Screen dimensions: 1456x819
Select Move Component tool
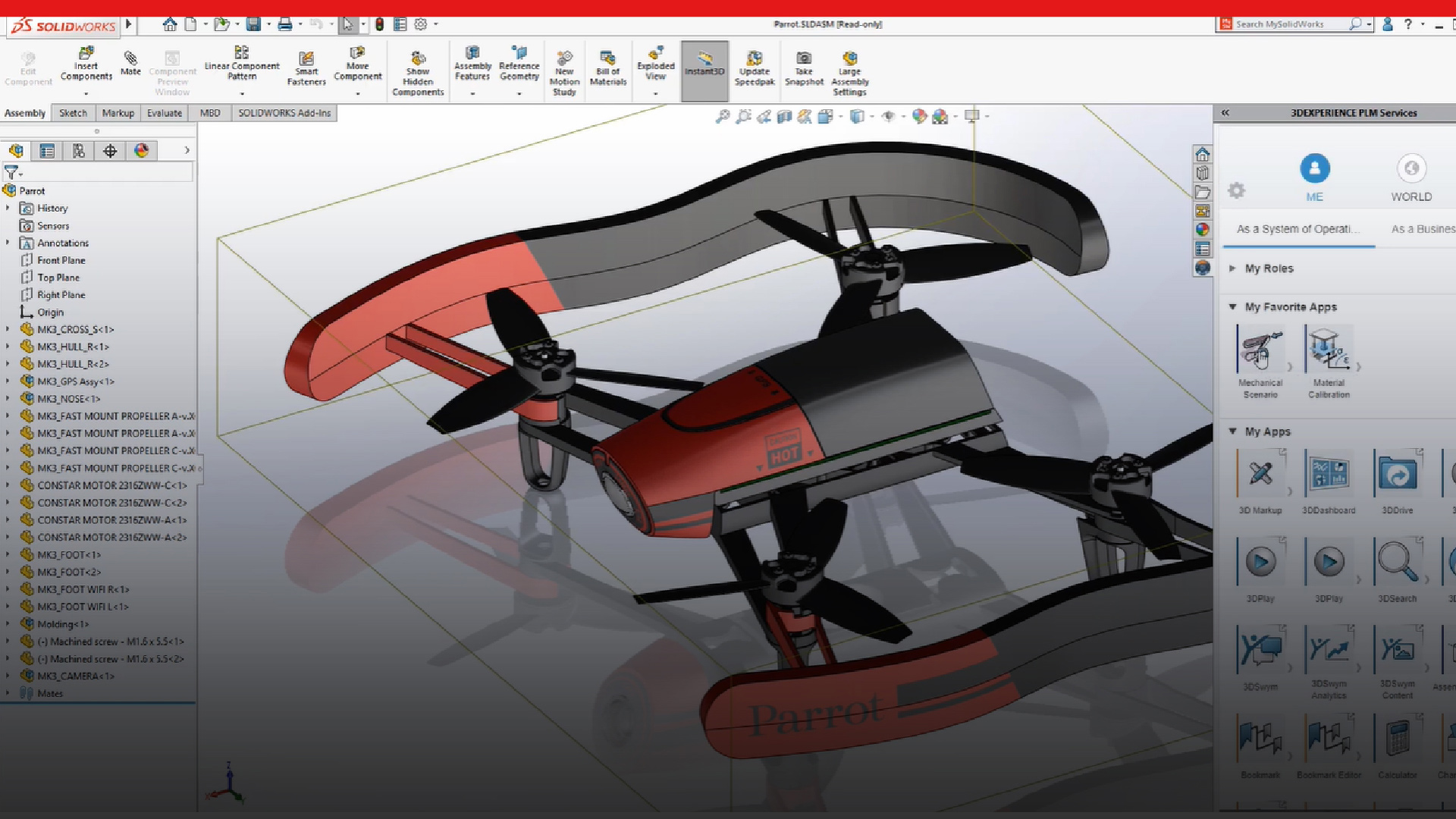(x=357, y=64)
